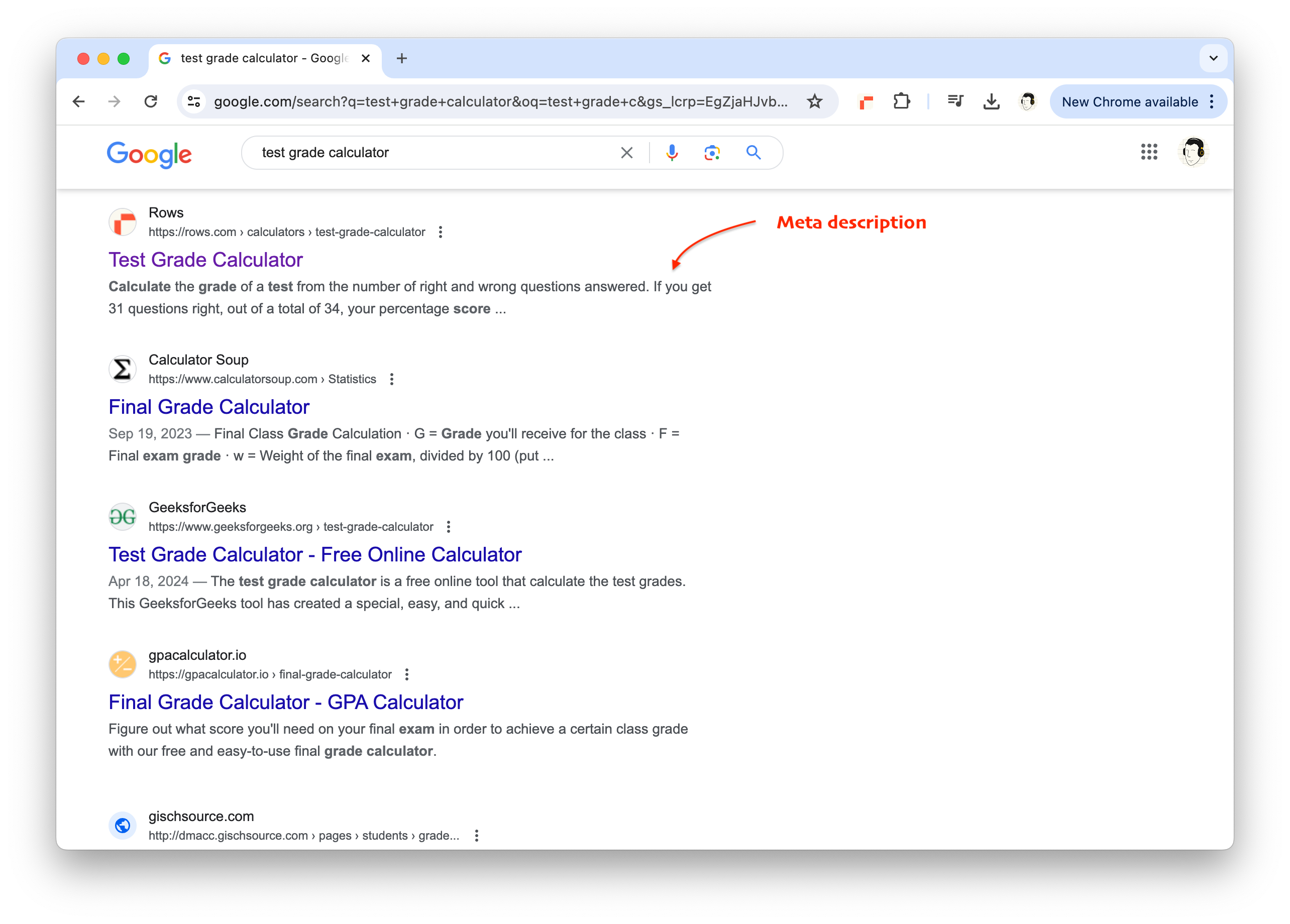1290x924 pixels.
Task: Open the Downloads icon in toolbar
Action: pos(992,102)
